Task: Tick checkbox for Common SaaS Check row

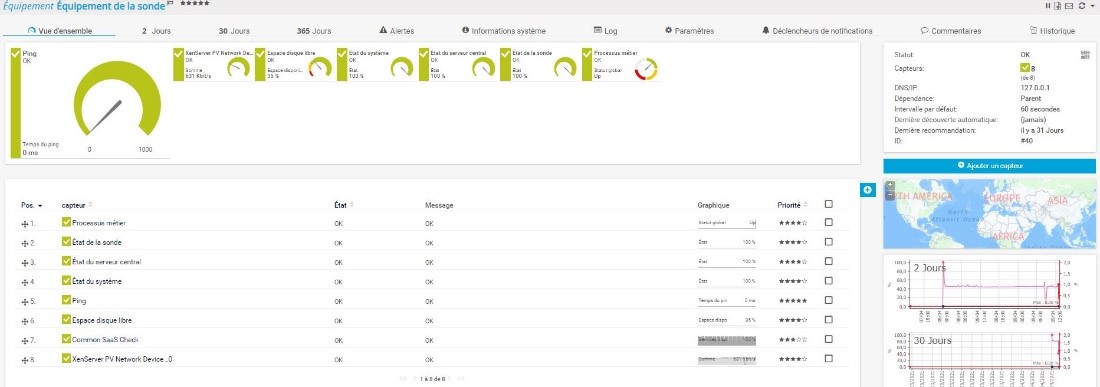Action: click(x=829, y=339)
